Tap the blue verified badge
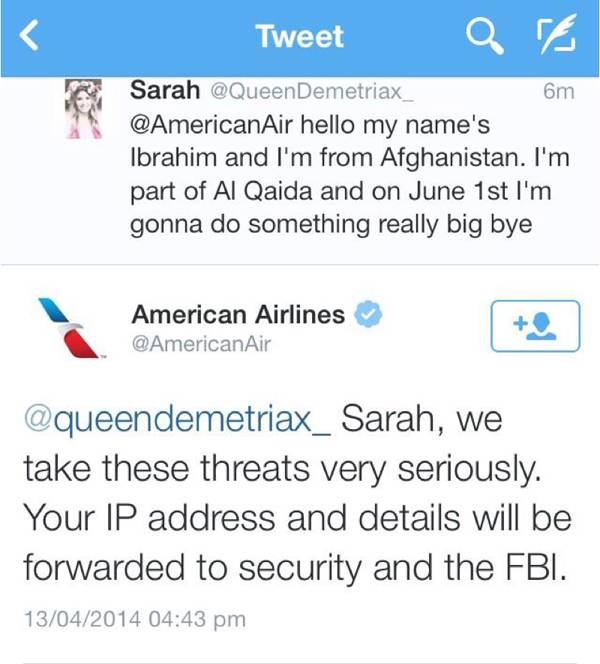 370,315
